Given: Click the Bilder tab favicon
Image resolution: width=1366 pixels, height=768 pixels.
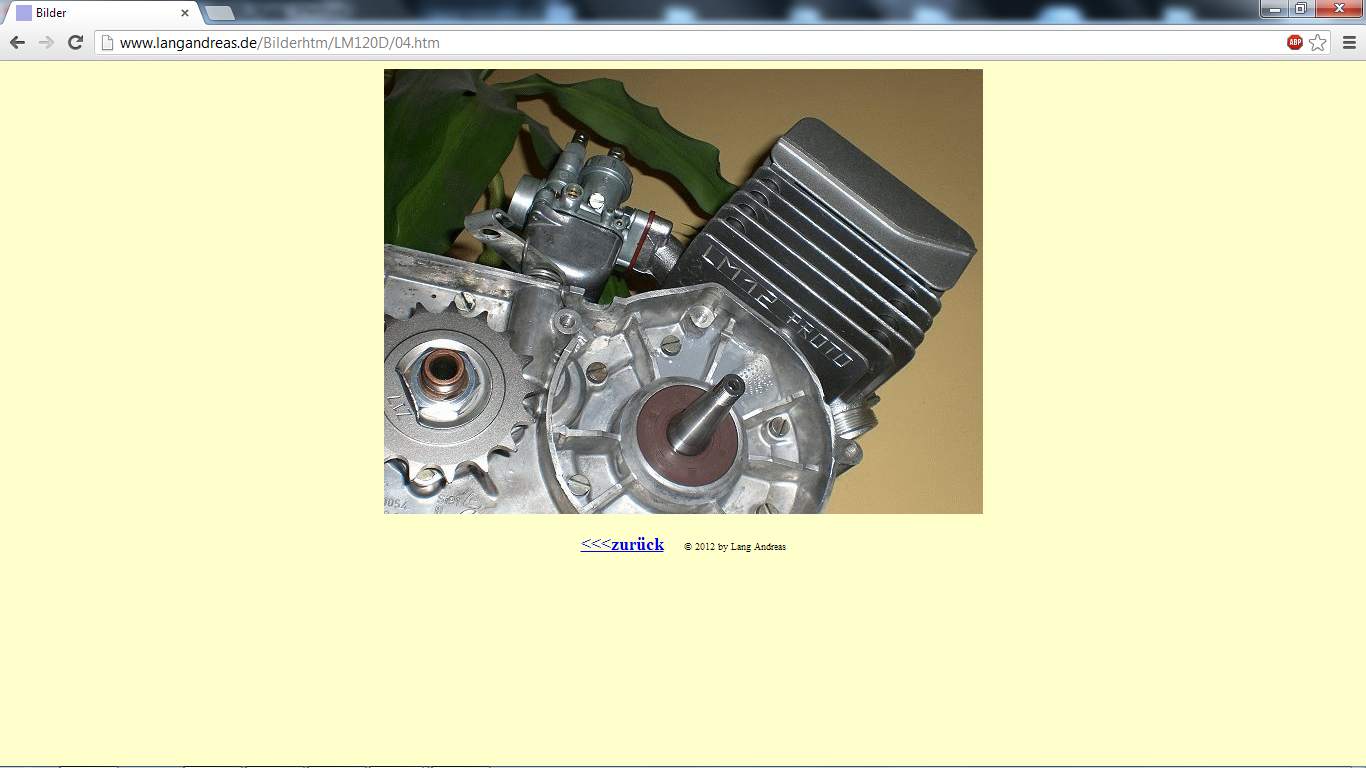Looking at the screenshot, I should (24, 13).
